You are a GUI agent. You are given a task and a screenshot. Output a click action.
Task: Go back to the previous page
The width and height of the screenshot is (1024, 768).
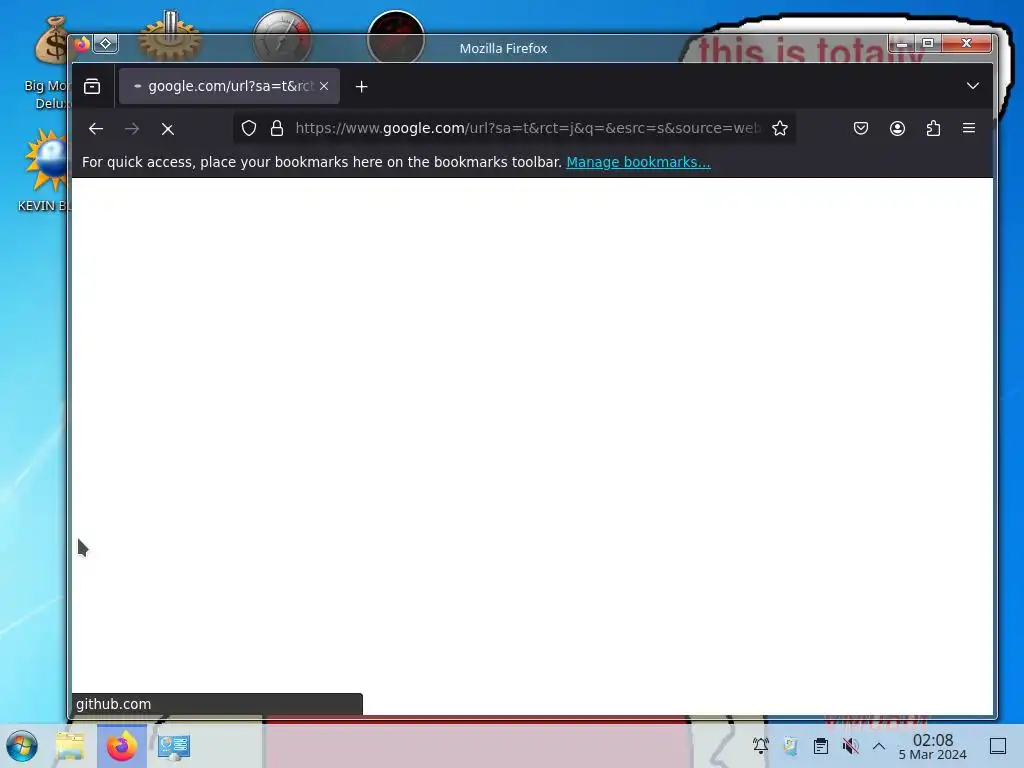click(96, 129)
